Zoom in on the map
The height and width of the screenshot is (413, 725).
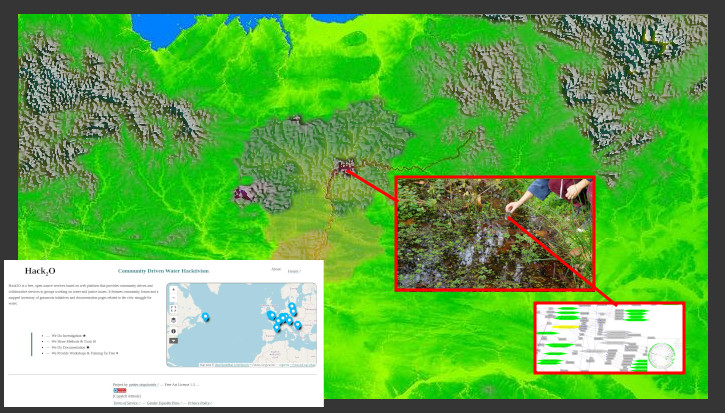pos(173,291)
